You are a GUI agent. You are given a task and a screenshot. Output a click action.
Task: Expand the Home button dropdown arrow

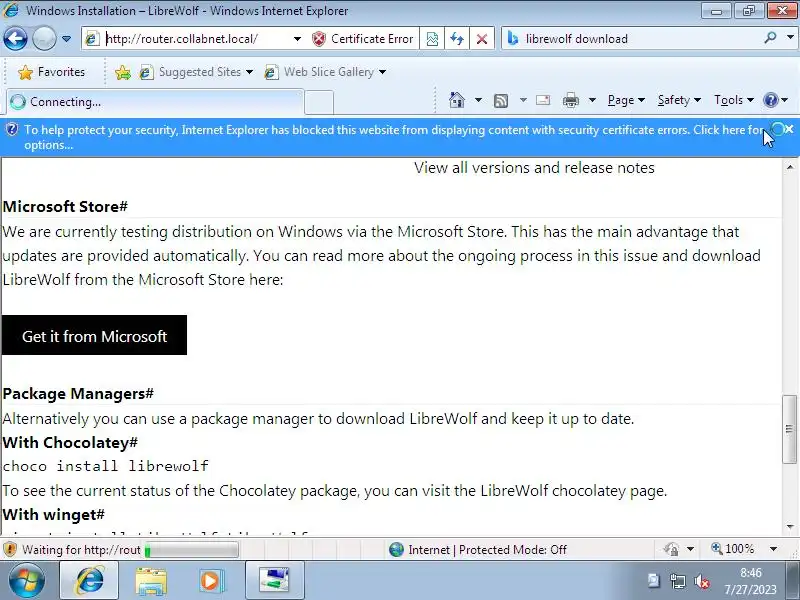coord(478,100)
